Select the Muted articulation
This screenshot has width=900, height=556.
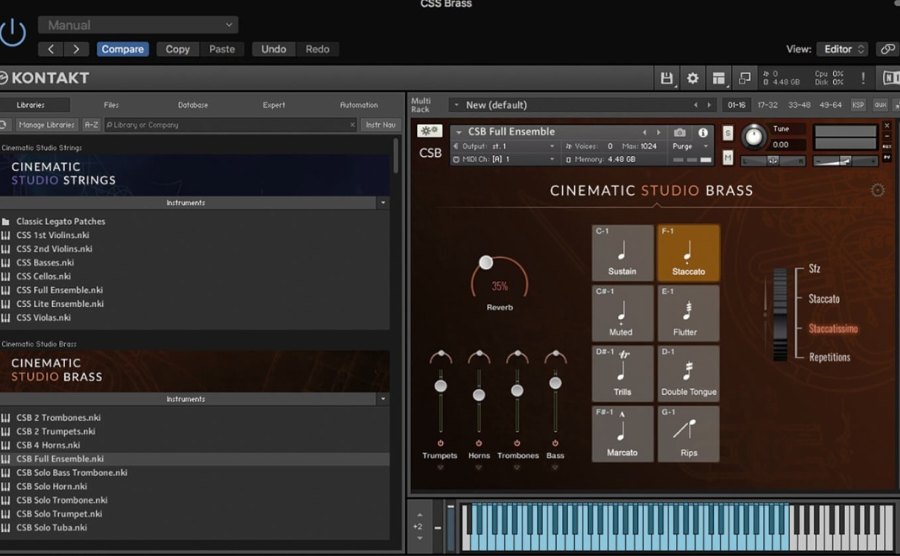click(622, 313)
